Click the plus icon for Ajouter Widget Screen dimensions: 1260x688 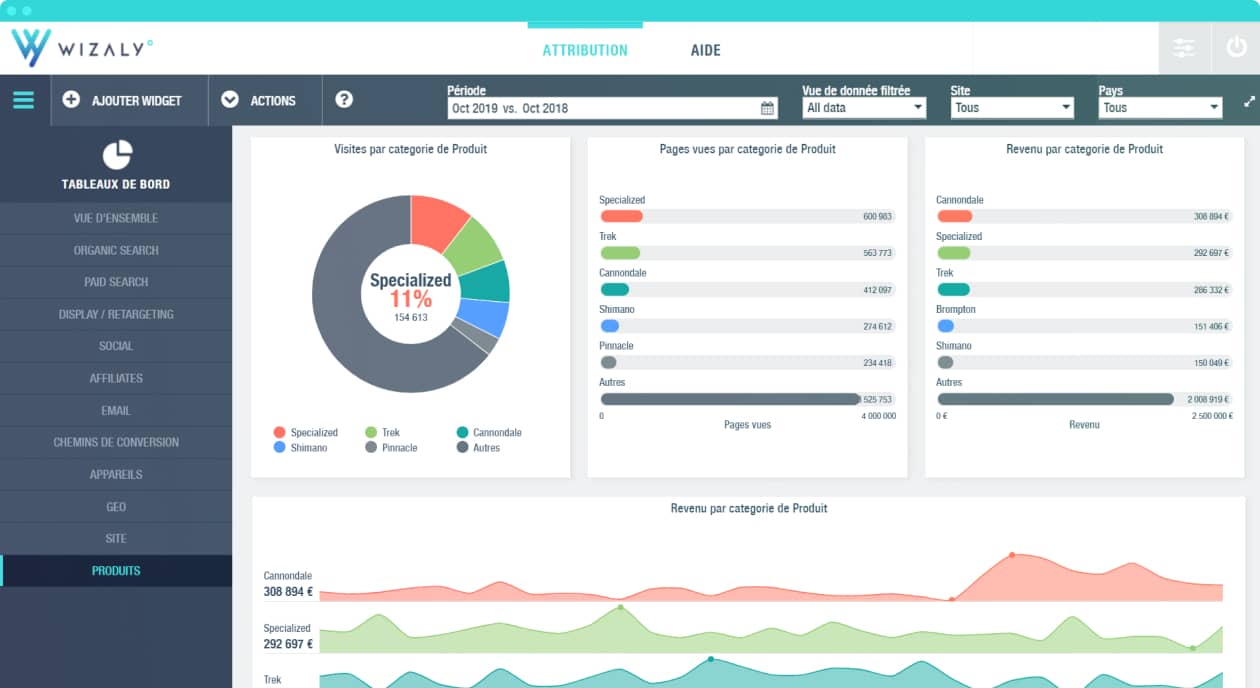point(71,100)
